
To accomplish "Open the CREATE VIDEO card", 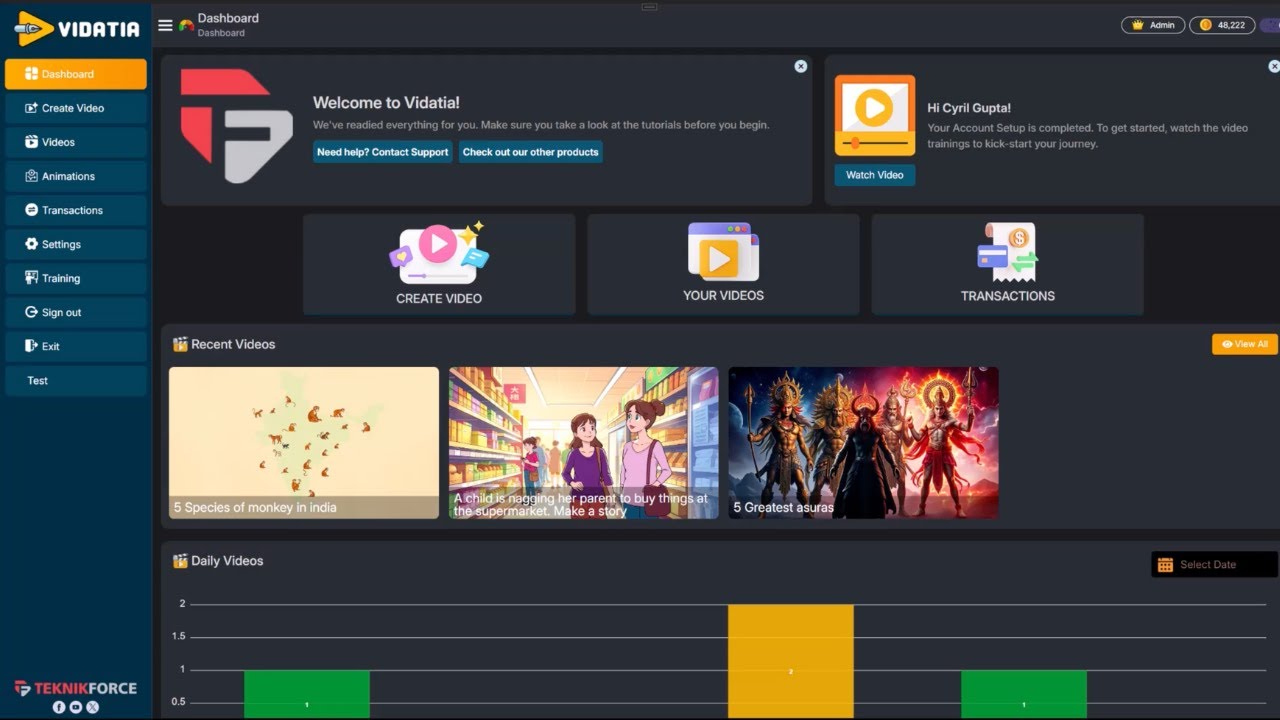I will 439,264.
